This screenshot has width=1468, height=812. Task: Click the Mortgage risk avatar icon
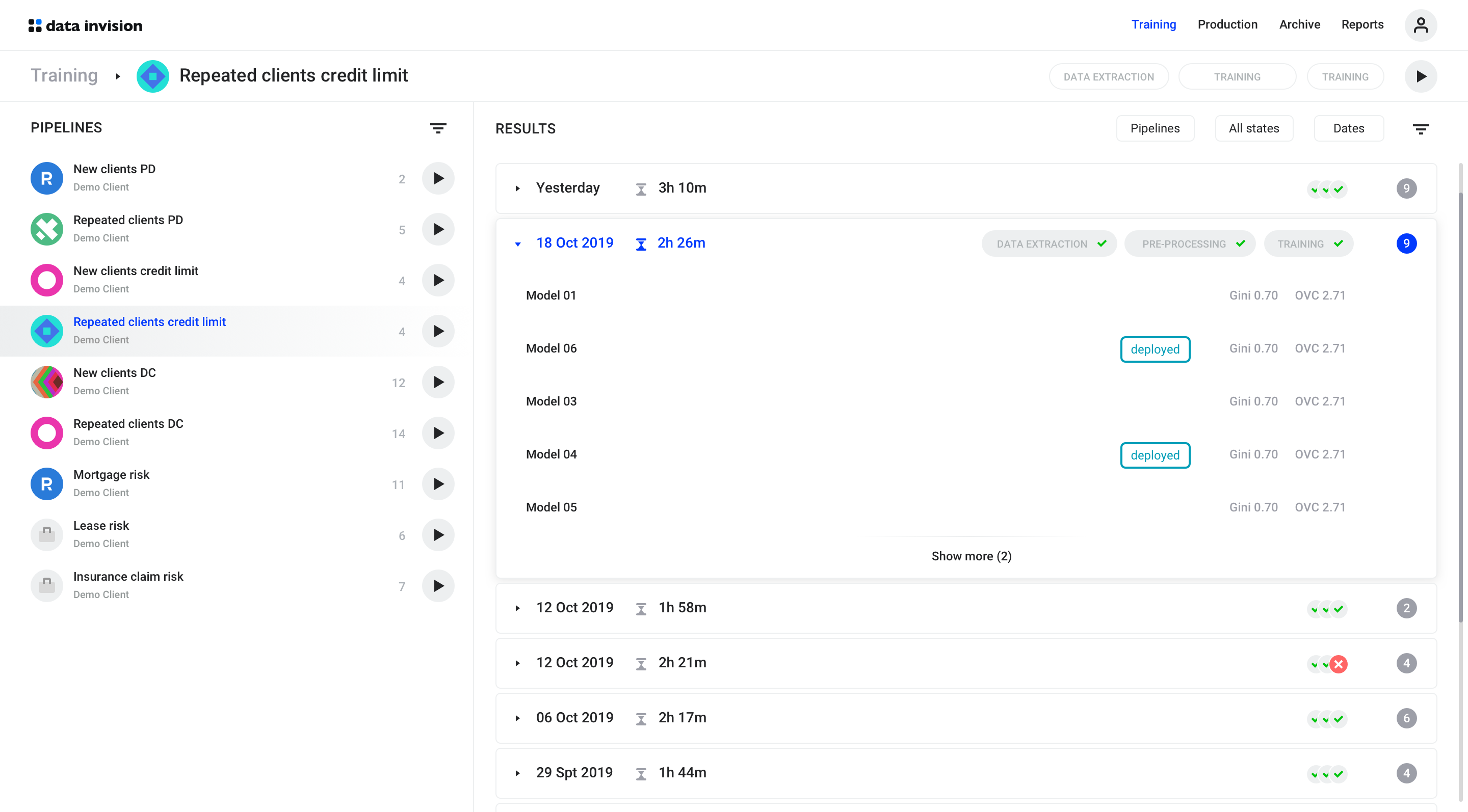click(47, 484)
